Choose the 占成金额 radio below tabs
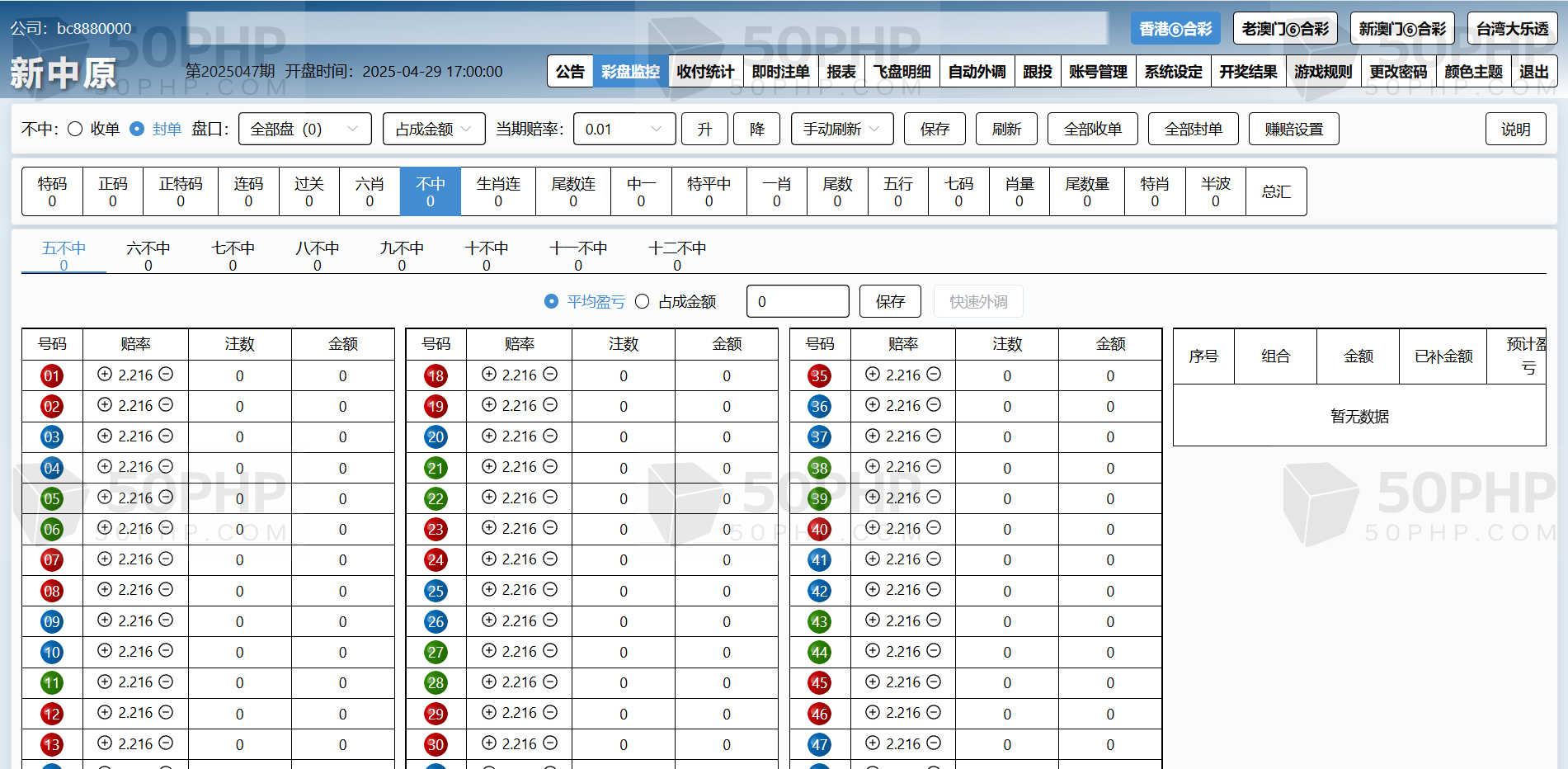The height and width of the screenshot is (769, 1568). point(643,302)
